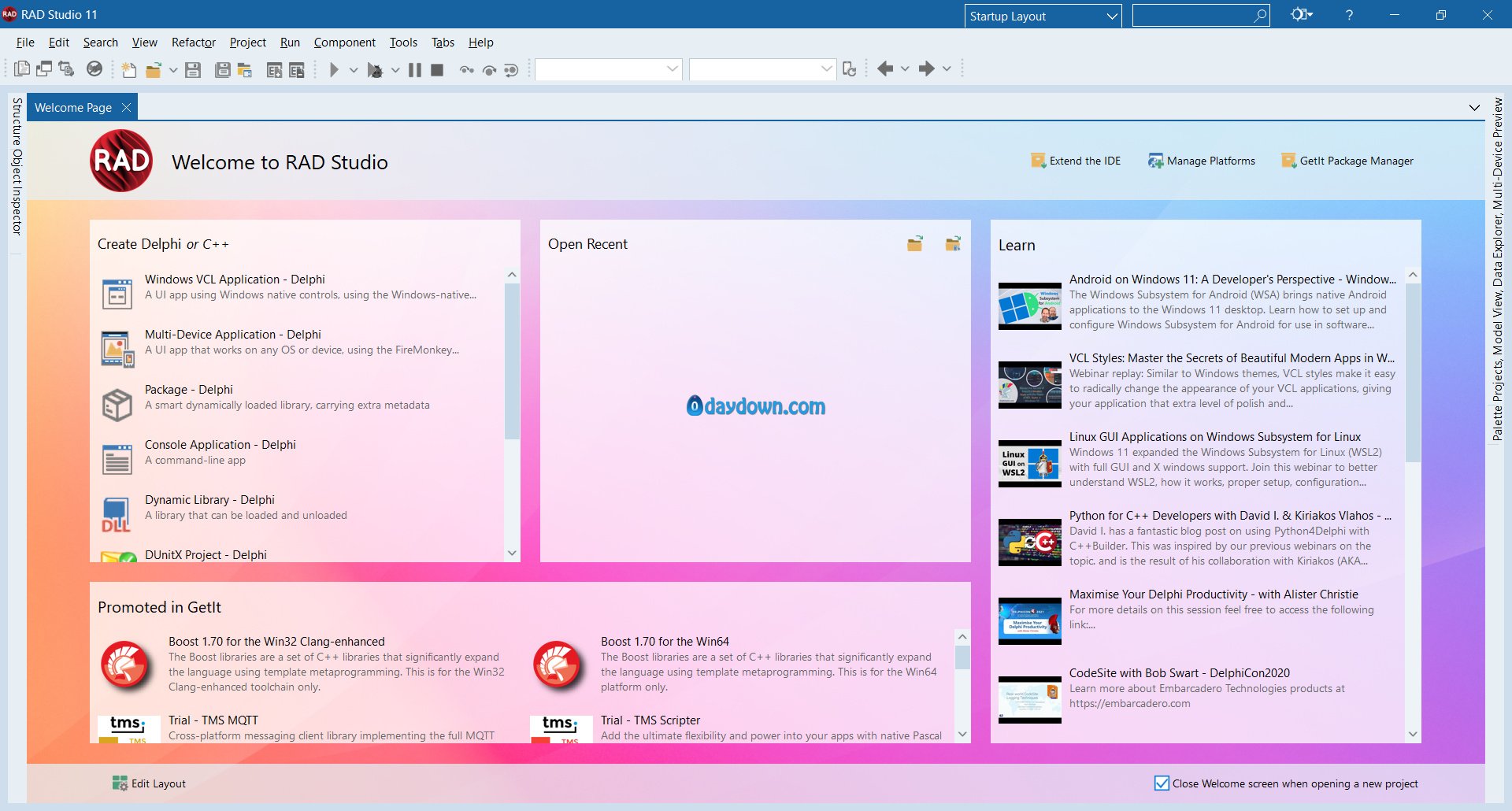The height and width of the screenshot is (811, 1512).
Task: Click the Run Until Return icon
Action: click(x=511, y=69)
